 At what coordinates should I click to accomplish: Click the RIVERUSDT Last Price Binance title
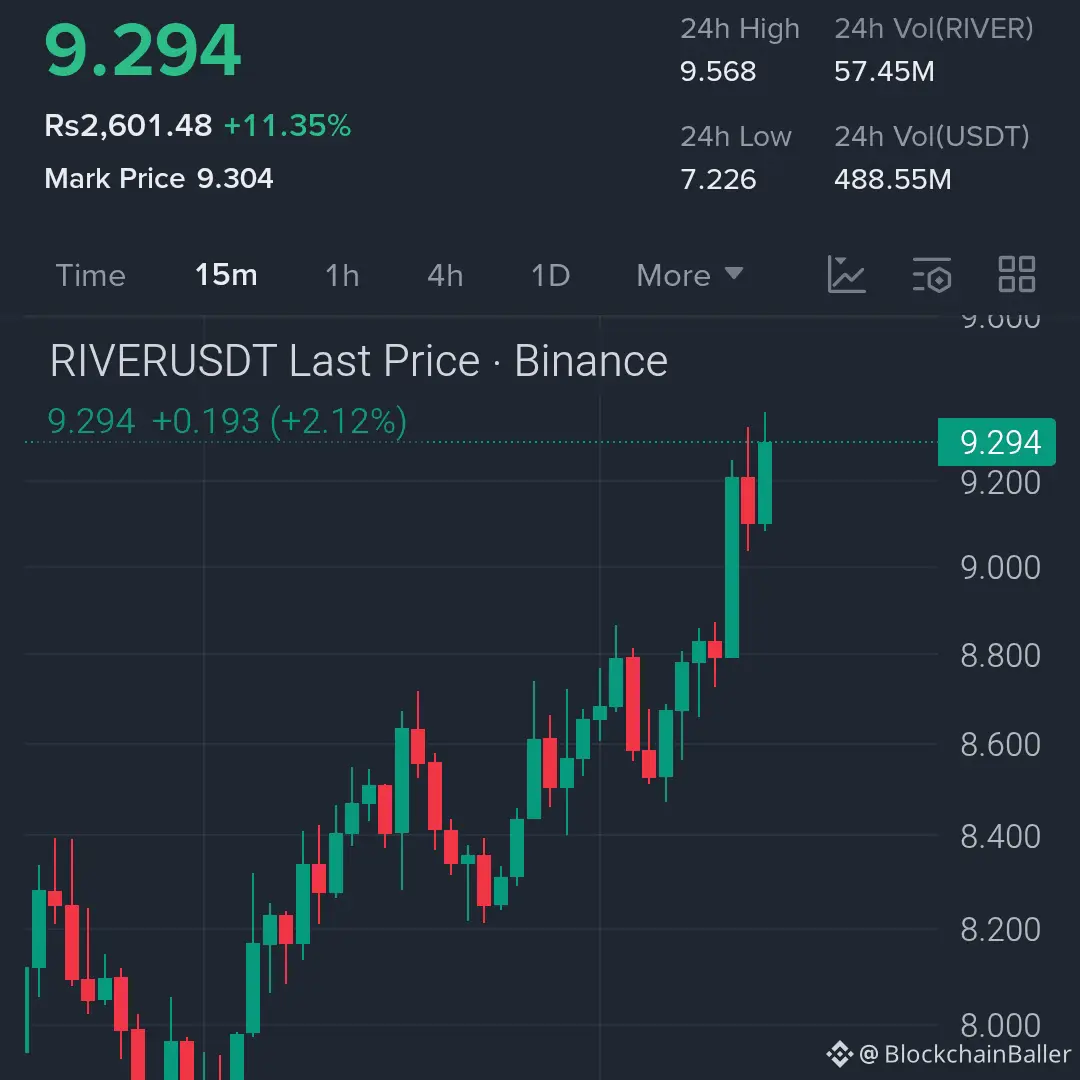click(359, 361)
